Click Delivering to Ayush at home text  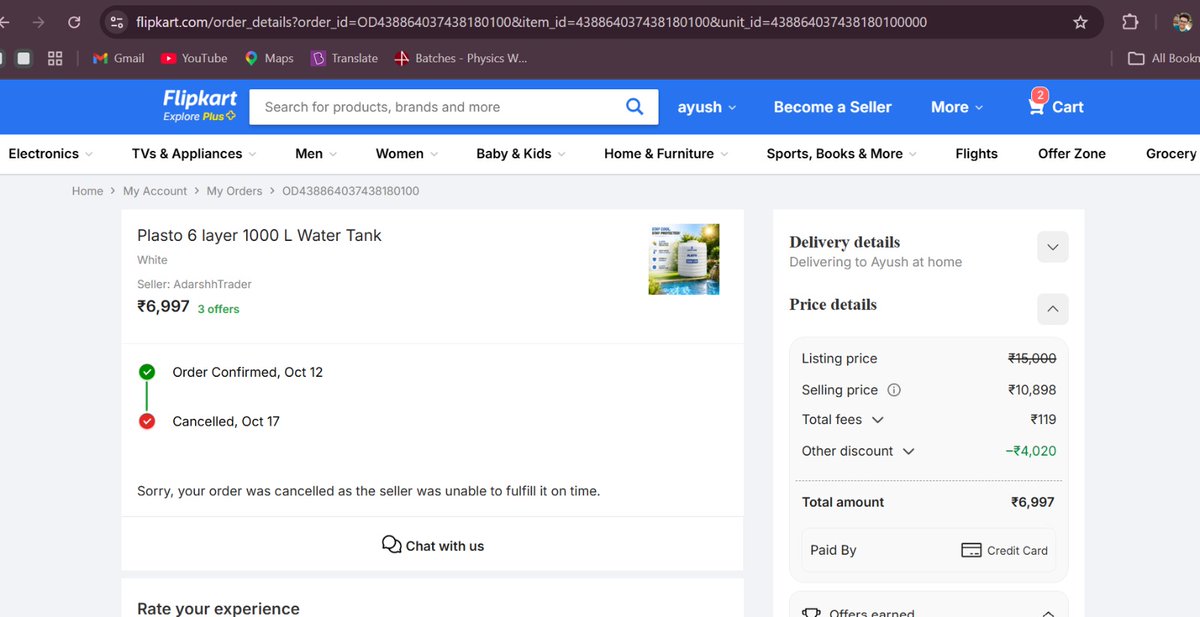(x=875, y=262)
